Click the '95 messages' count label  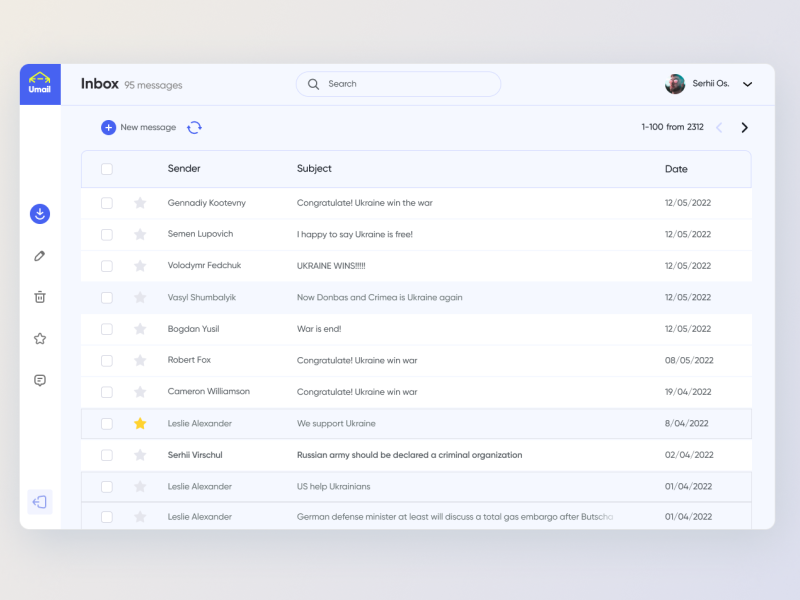pos(153,85)
